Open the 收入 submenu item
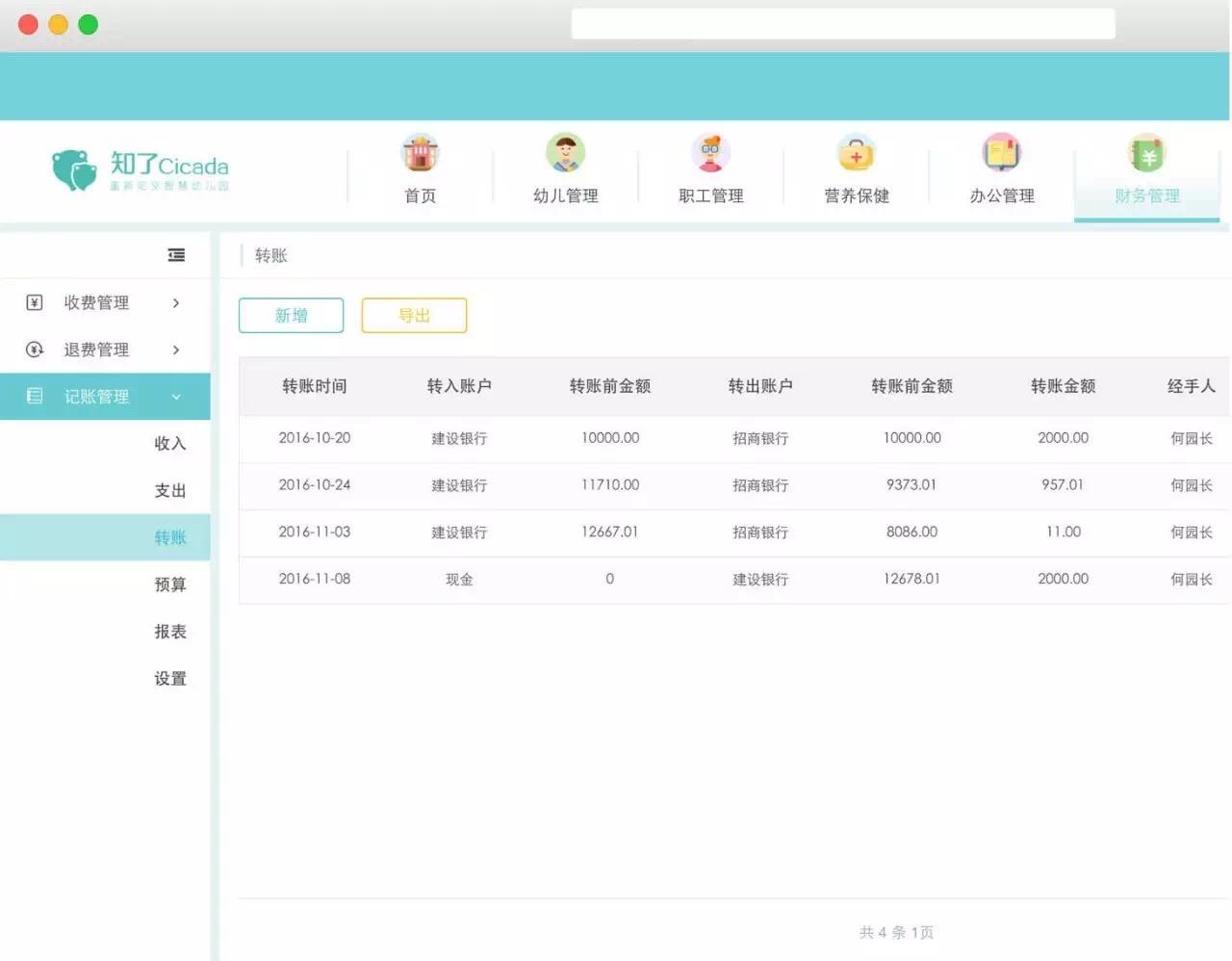Image resolution: width=1232 pixels, height=961 pixels. click(170, 443)
